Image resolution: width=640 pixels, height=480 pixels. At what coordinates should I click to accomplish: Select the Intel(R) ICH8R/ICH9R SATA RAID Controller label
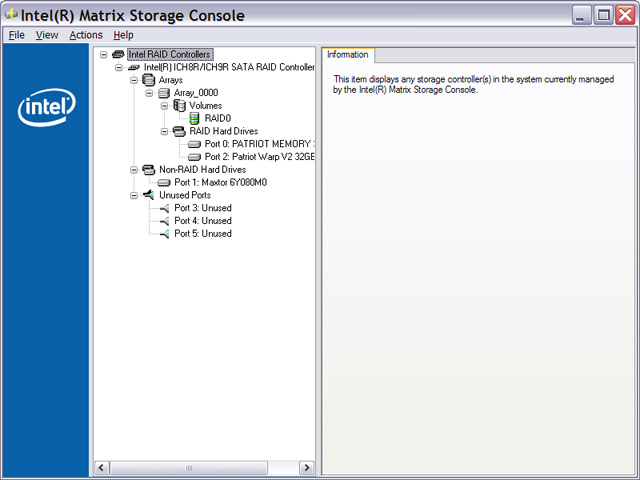pyautogui.click(x=229, y=67)
